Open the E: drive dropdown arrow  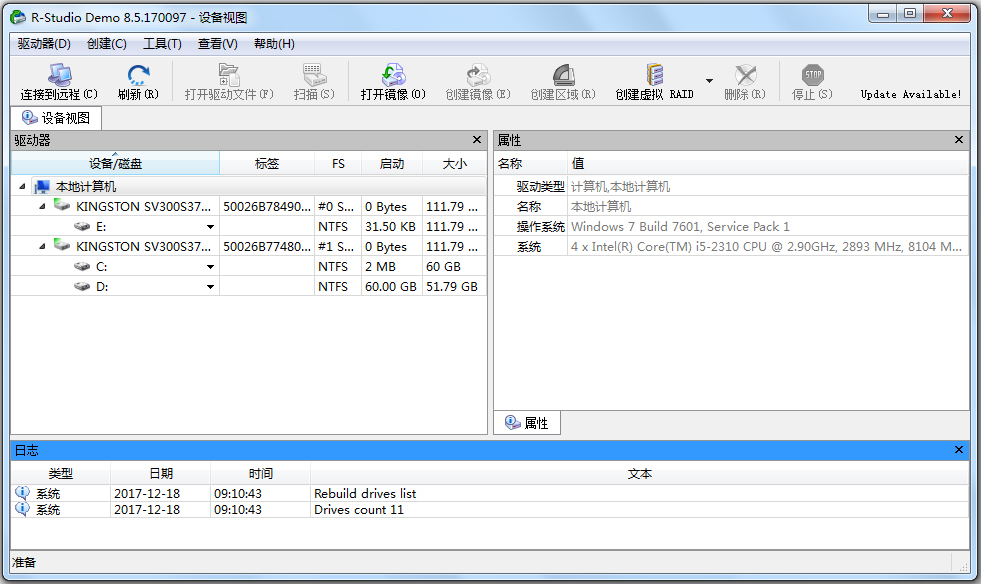pos(210,227)
